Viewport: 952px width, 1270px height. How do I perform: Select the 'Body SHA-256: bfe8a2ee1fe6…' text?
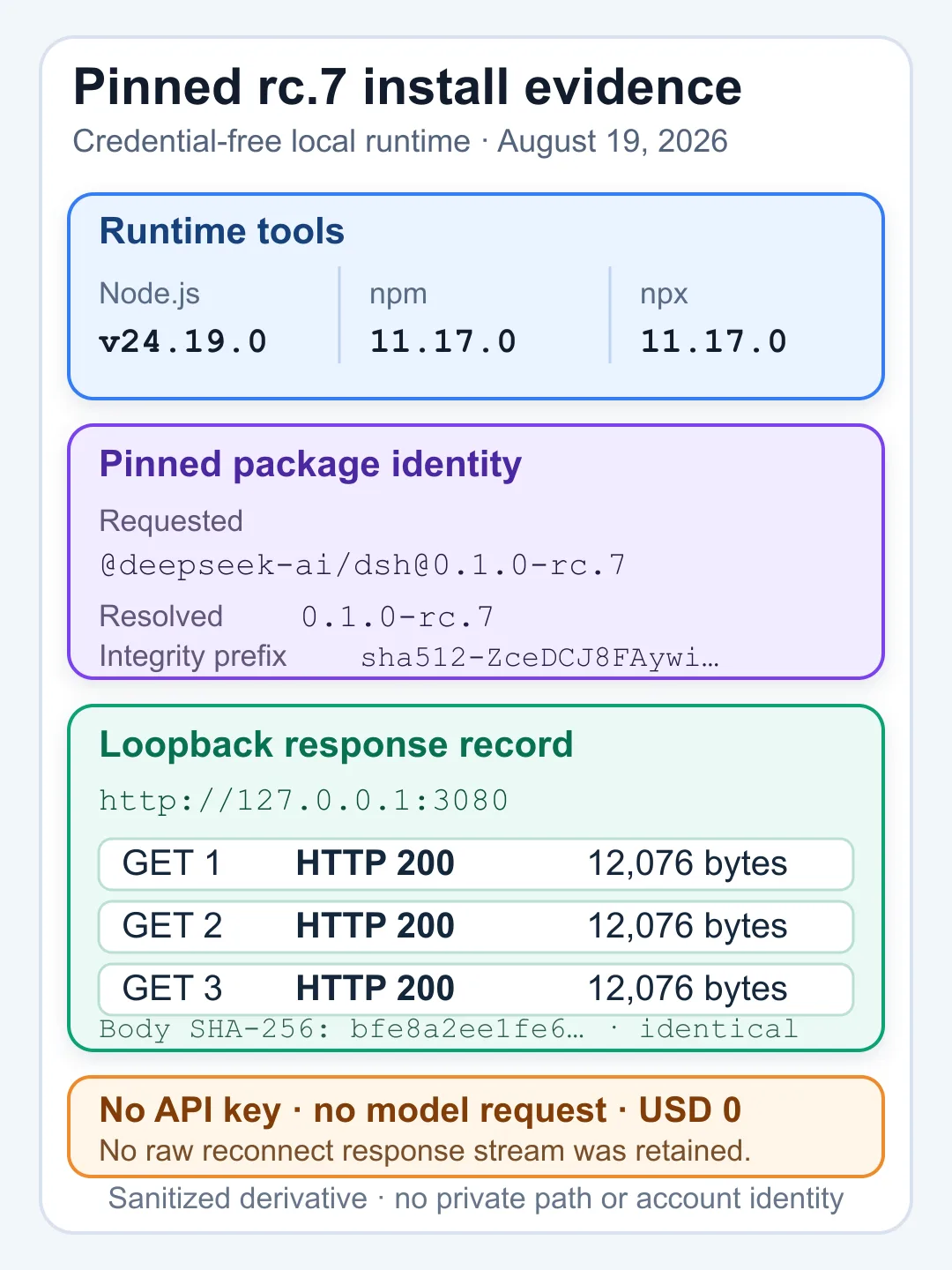(x=342, y=1029)
